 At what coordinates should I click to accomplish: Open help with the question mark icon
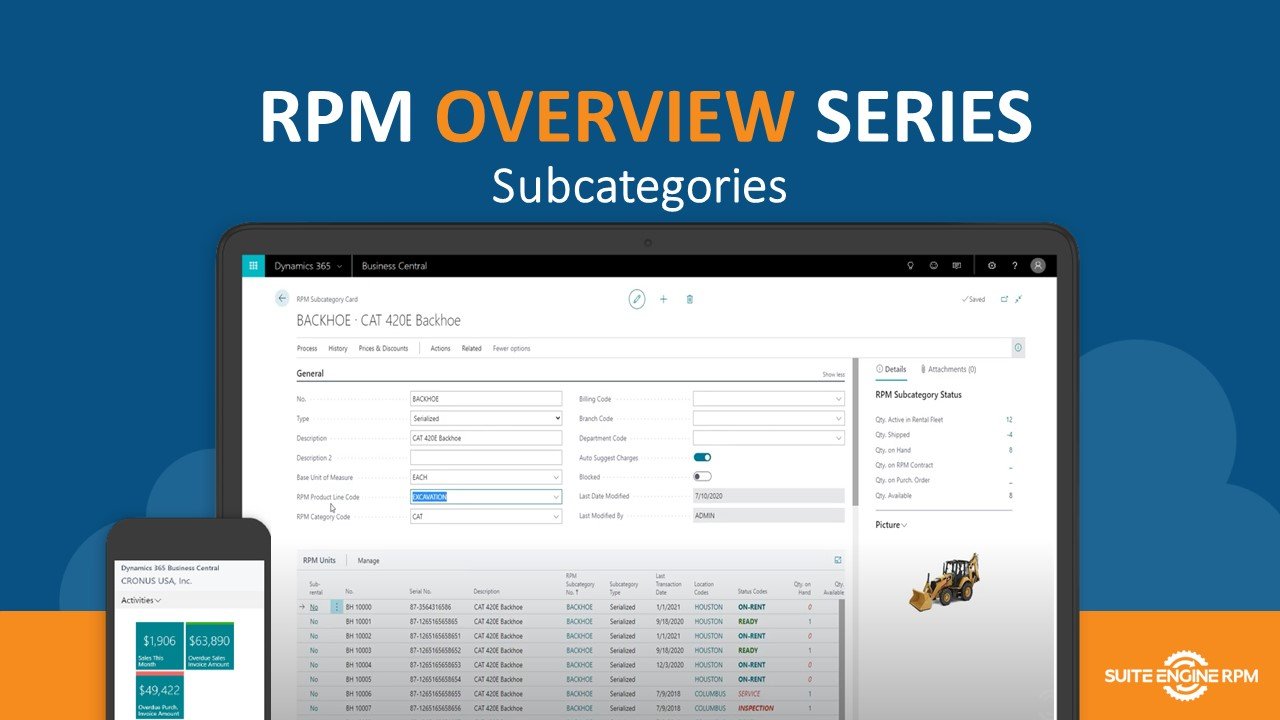coord(1014,265)
